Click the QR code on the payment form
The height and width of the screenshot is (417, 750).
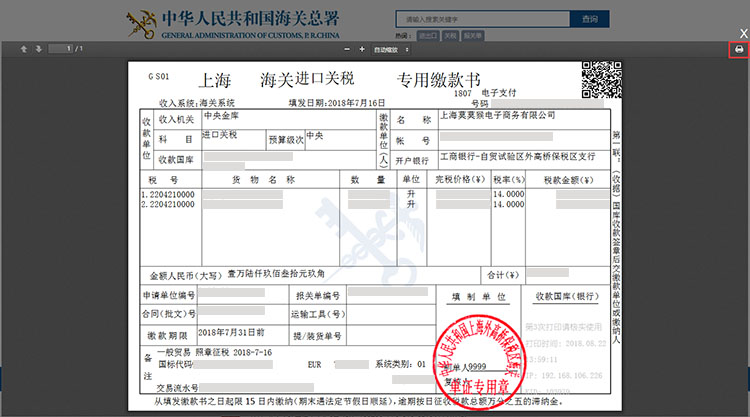pos(602,79)
